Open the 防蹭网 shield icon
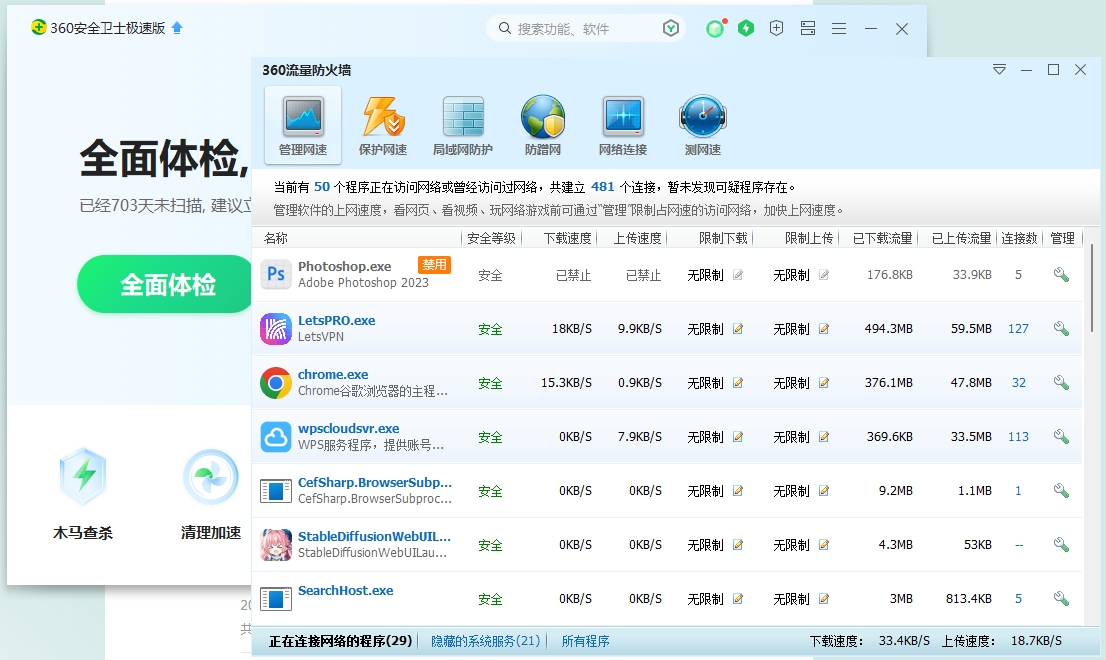The width and height of the screenshot is (1106, 660). (x=542, y=122)
